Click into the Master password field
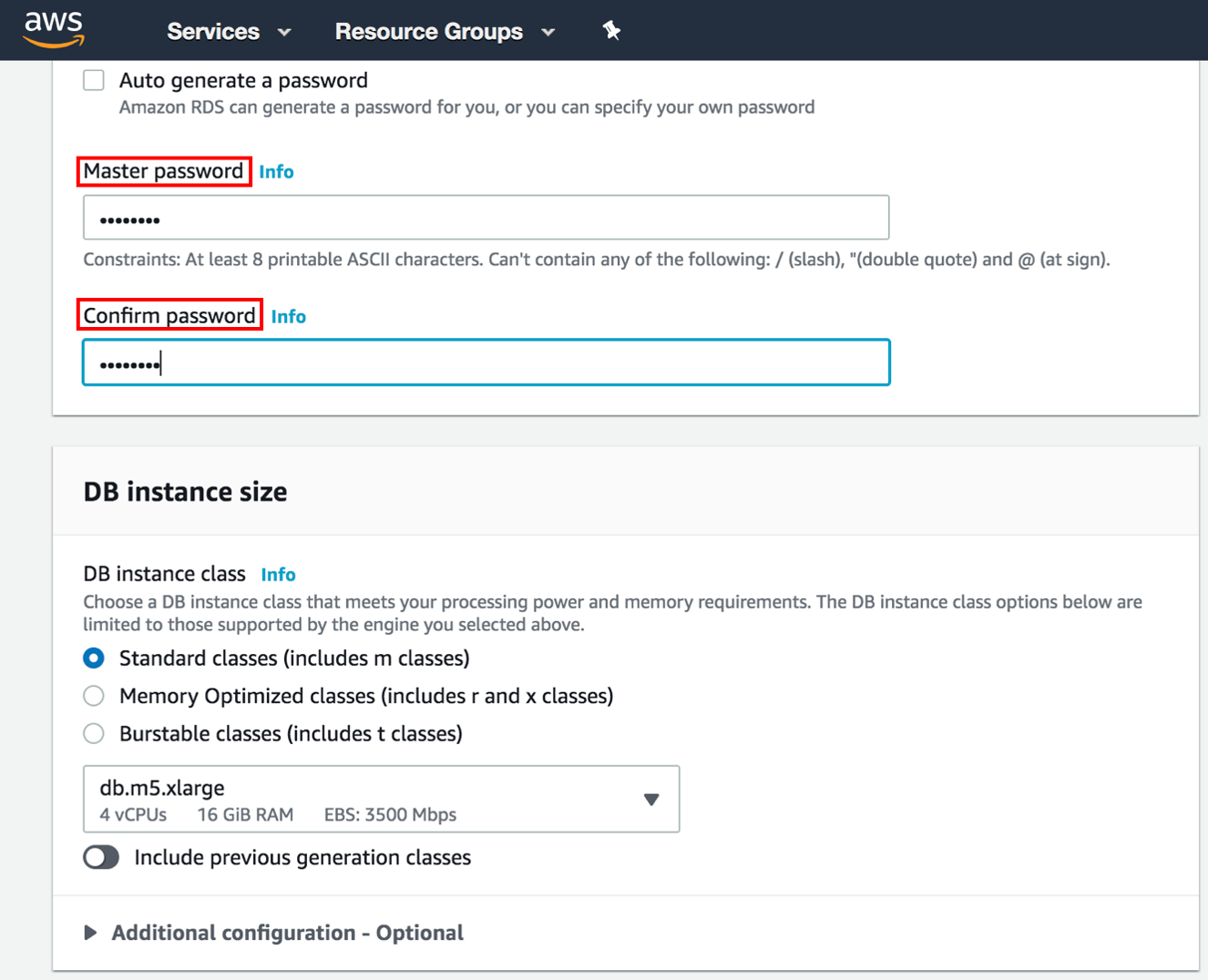This screenshot has height=980, width=1208. 486,218
